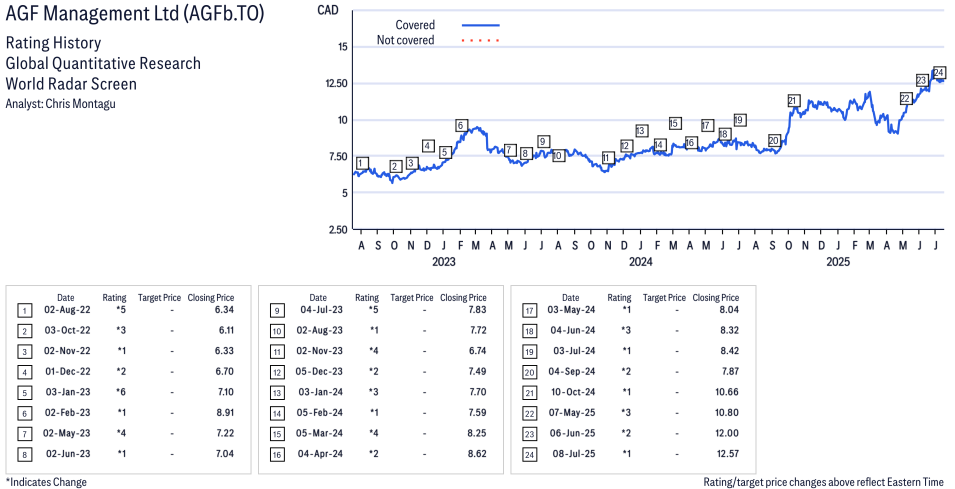Select chart marker 21 at October 2024 jump
The image size is (955, 489).
click(x=792, y=100)
